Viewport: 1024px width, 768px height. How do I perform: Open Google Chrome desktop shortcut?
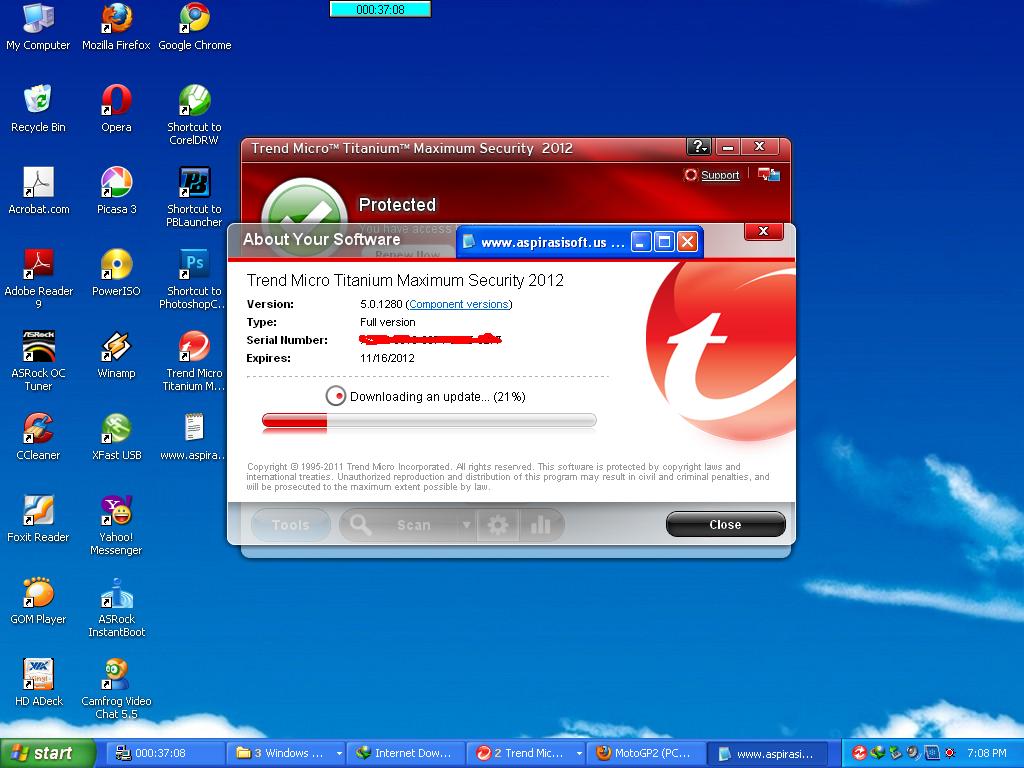[195, 27]
